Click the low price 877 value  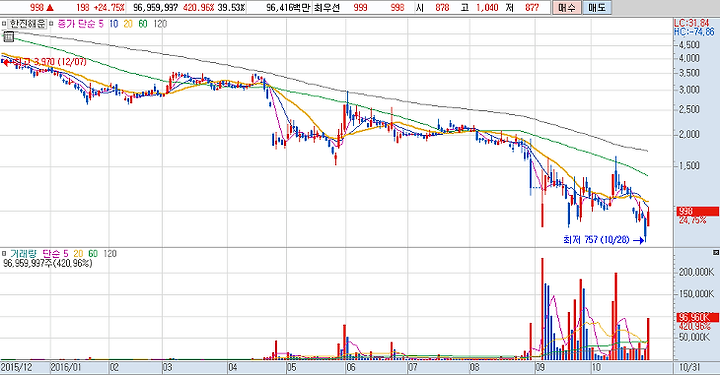[532, 8]
